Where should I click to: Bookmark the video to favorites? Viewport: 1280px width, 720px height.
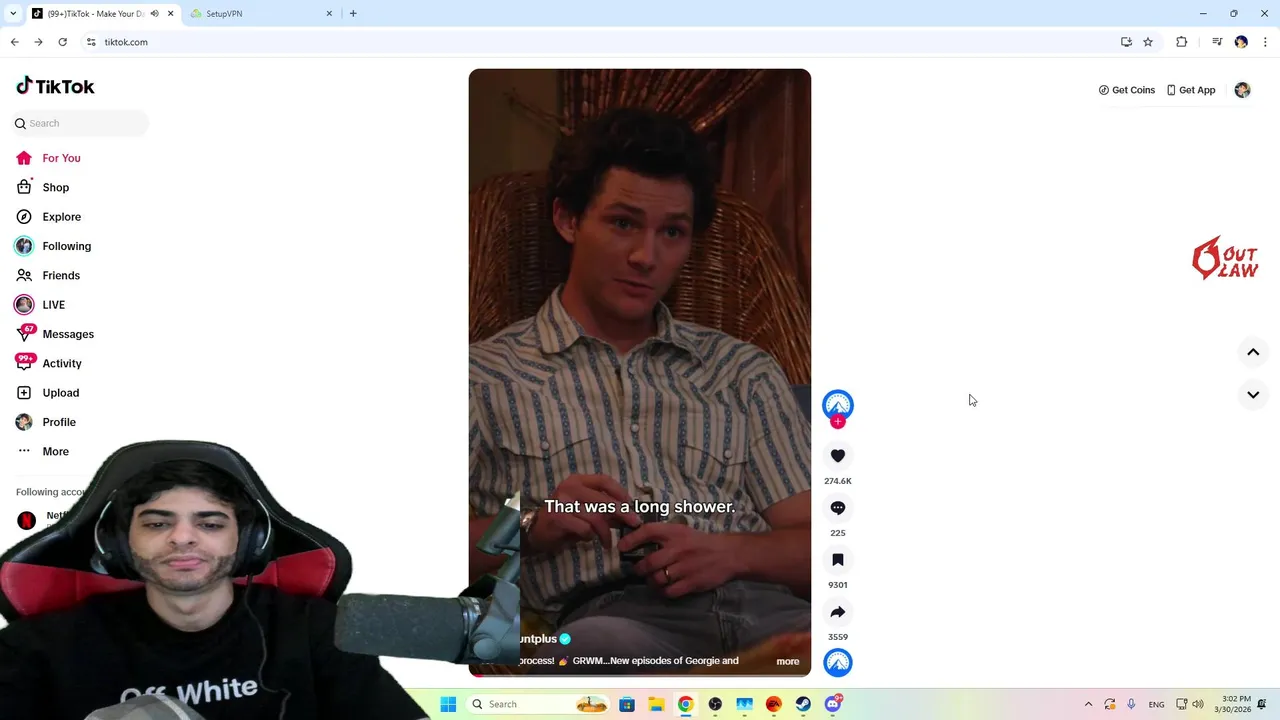click(x=838, y=560)
